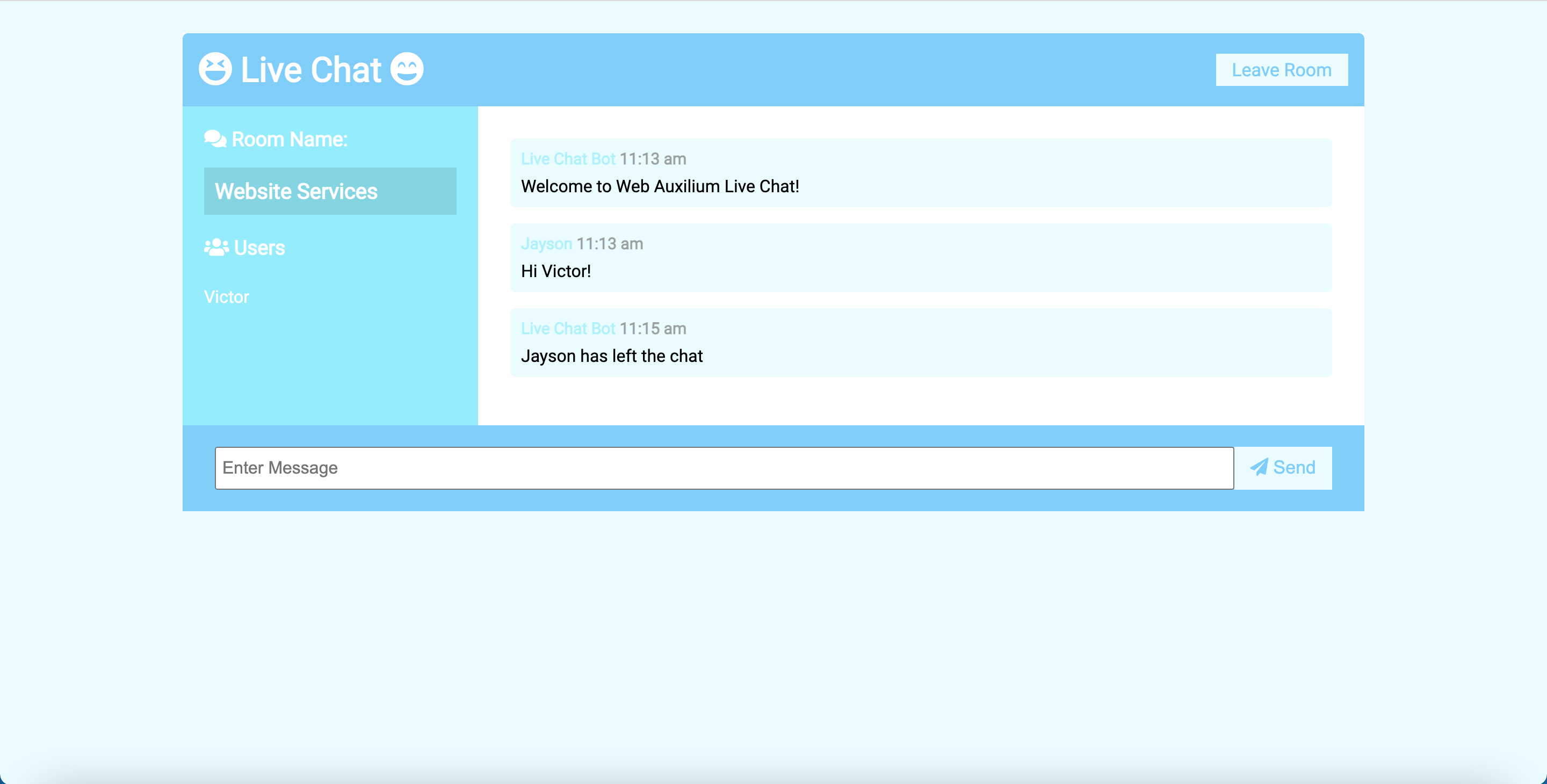Click the chat bubbles icon beside Room Name
The image size is (1547, 784).
(x=215, y=139)
